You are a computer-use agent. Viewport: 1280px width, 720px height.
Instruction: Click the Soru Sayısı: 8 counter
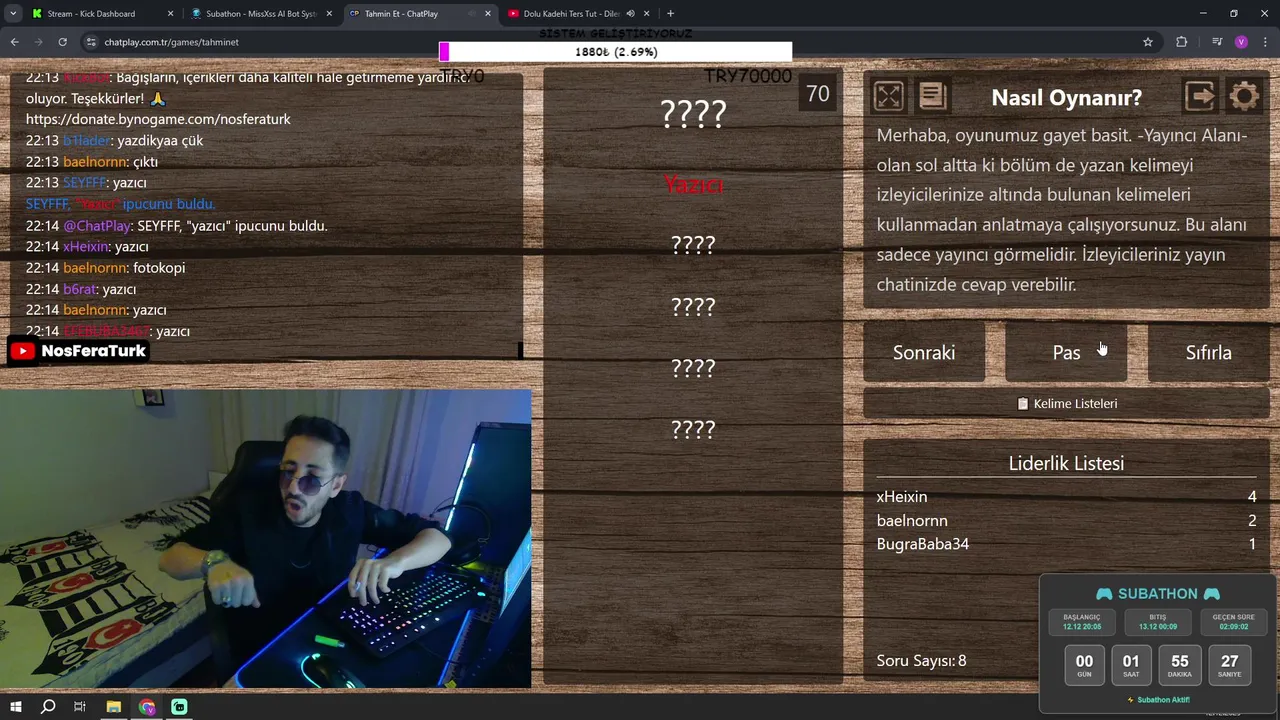coord(921,661)
